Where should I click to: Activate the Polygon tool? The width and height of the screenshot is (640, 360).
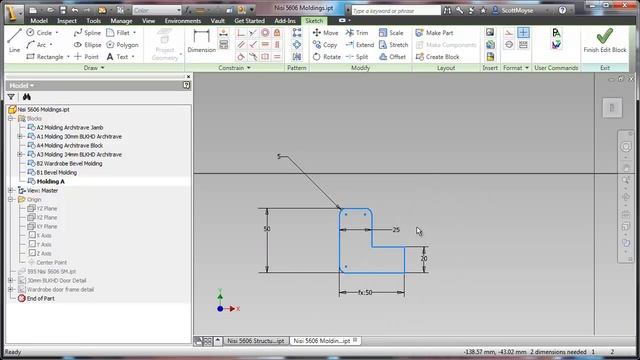[122, 44]
